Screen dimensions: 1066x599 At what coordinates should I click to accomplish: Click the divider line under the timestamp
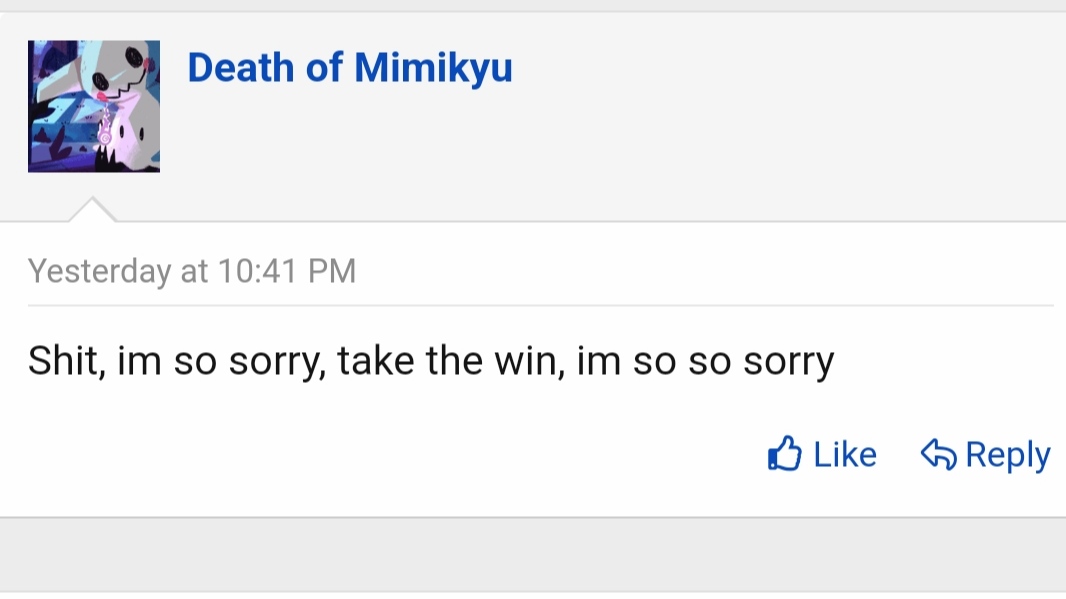[540, 305]
